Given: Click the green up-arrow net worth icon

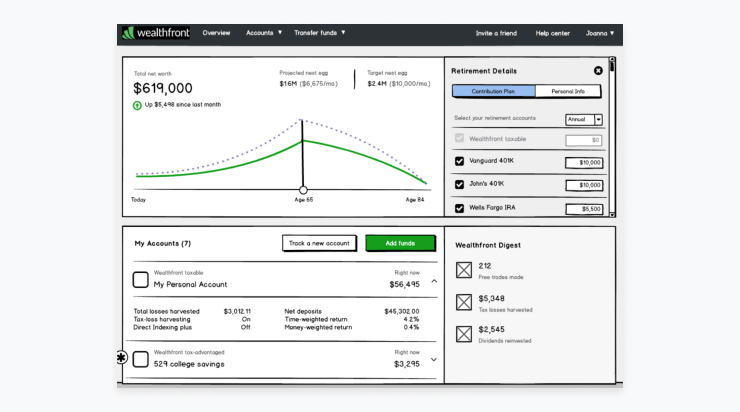Looking at the screenshot, I should pos(137,105).
